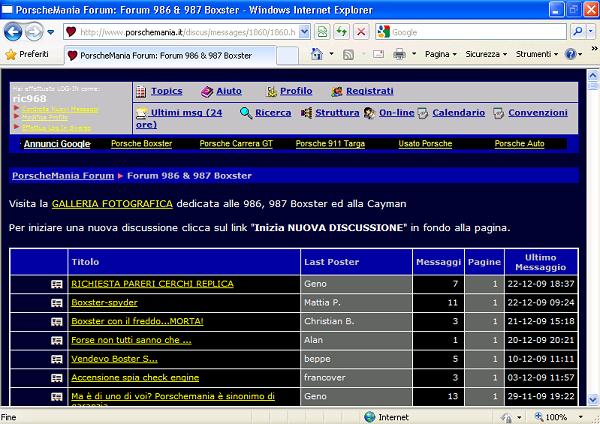Viewport: 600px width, 424px height.
Task: Click the Registrati people icon
Action: click(337, 91)
